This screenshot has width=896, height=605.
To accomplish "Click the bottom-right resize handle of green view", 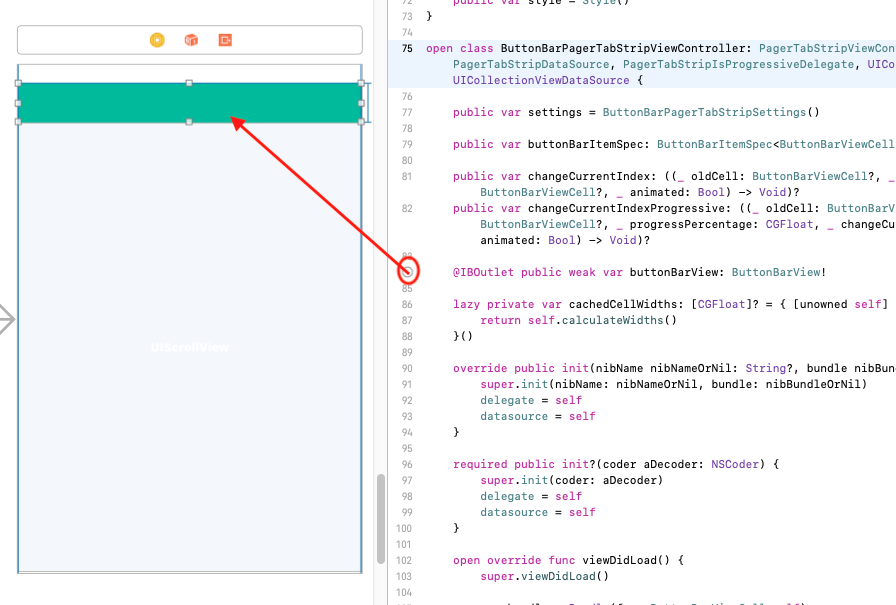I will 361,122.
